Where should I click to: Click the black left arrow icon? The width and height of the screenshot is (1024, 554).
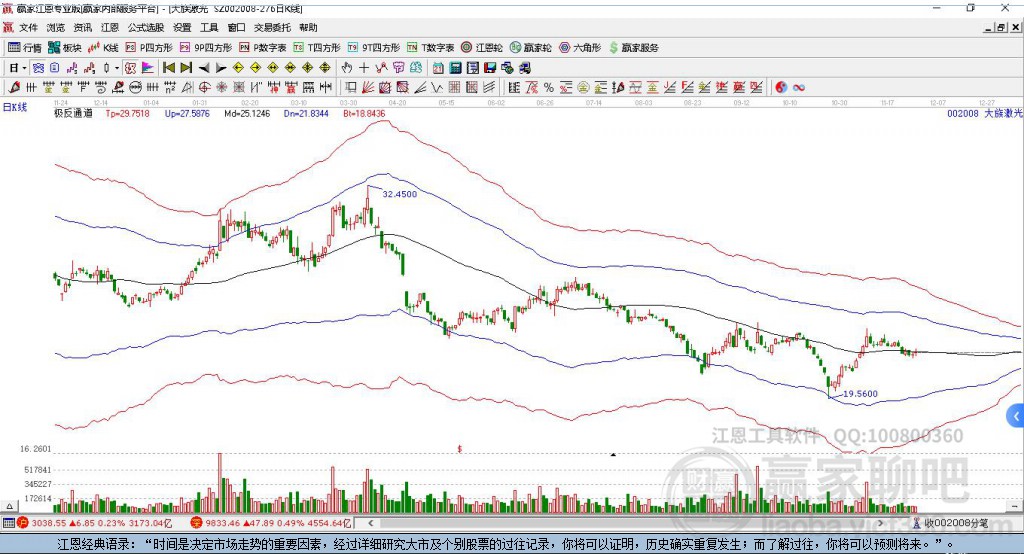coord(204,67)
